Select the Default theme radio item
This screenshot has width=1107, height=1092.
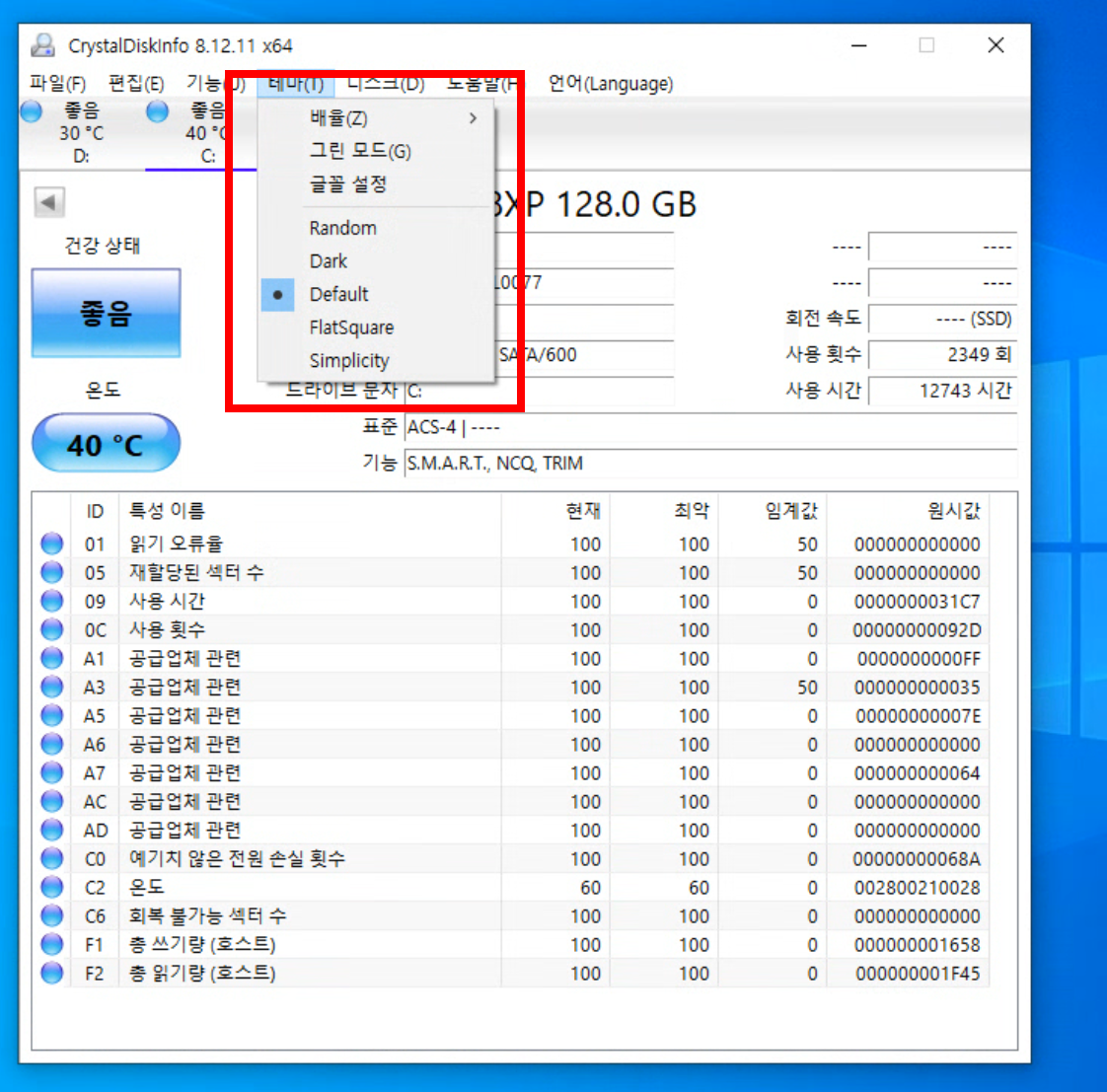click(x=376, y=294)
